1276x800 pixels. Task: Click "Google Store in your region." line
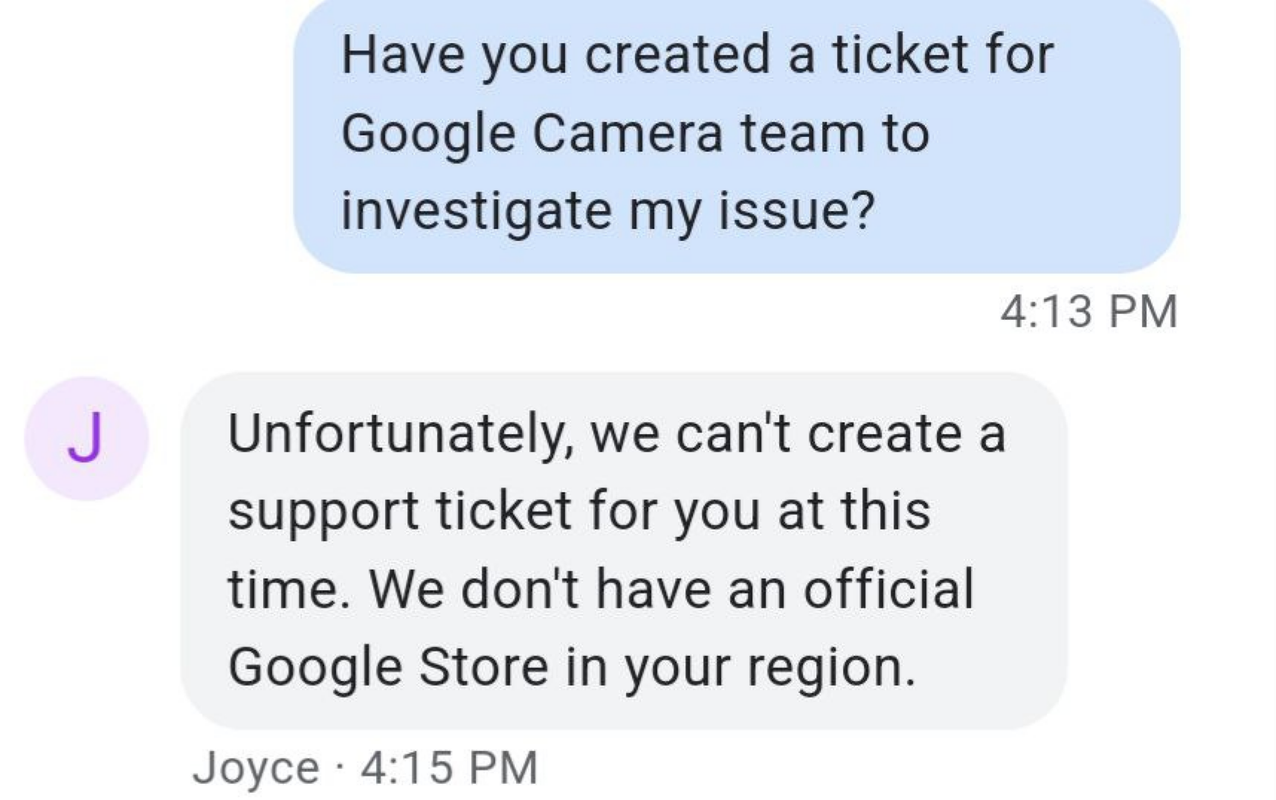[571, 667]
